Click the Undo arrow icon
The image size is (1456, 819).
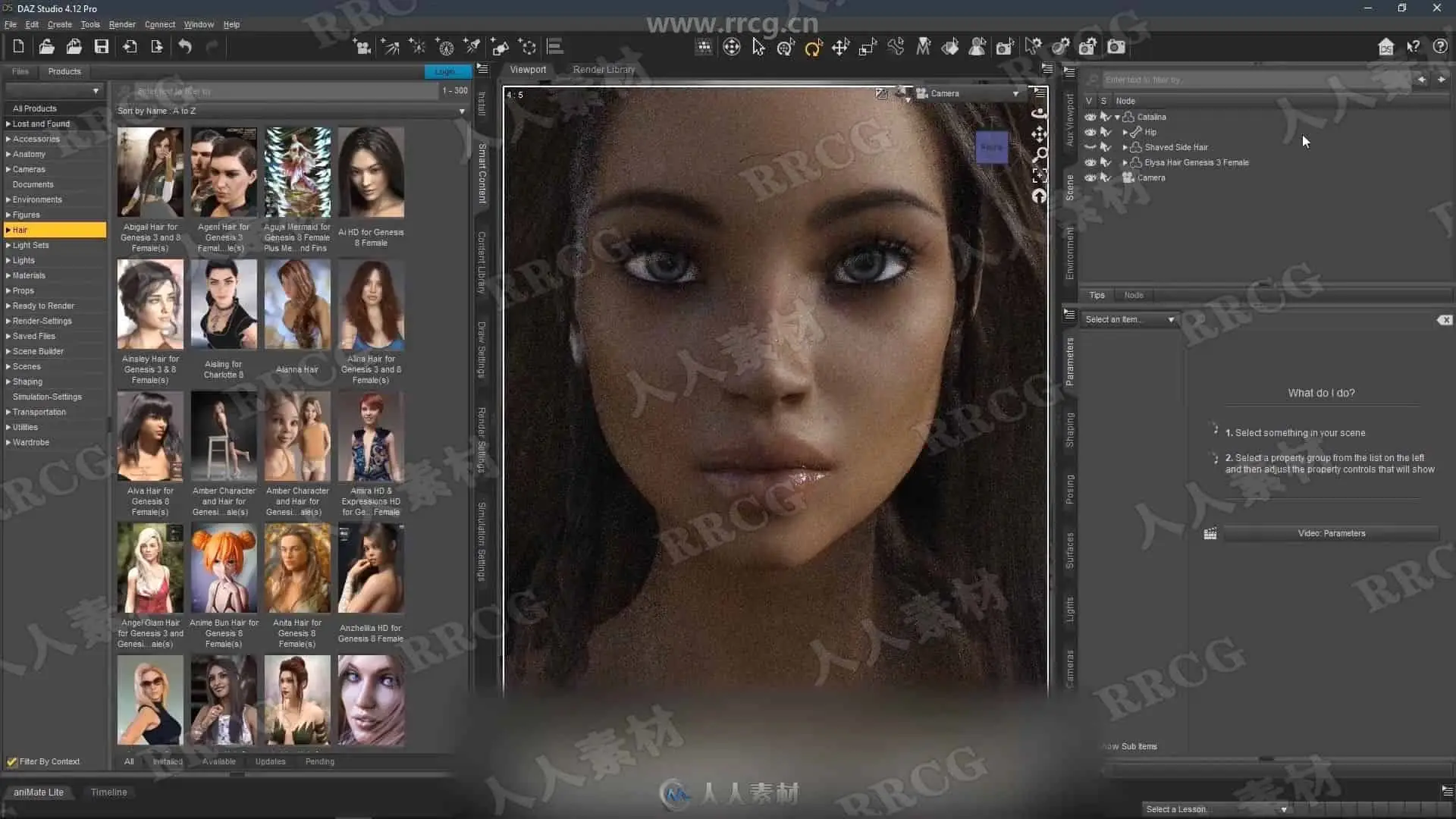pyautogui.click(x=185, y=47)
